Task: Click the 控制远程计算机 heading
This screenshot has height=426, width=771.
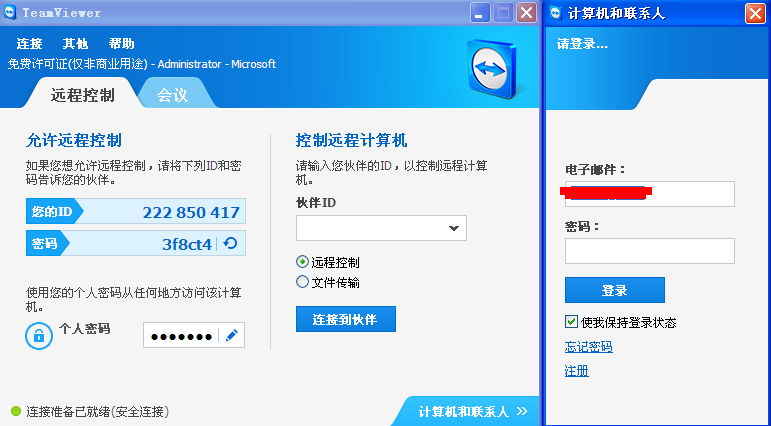Action: click(352, 141)
